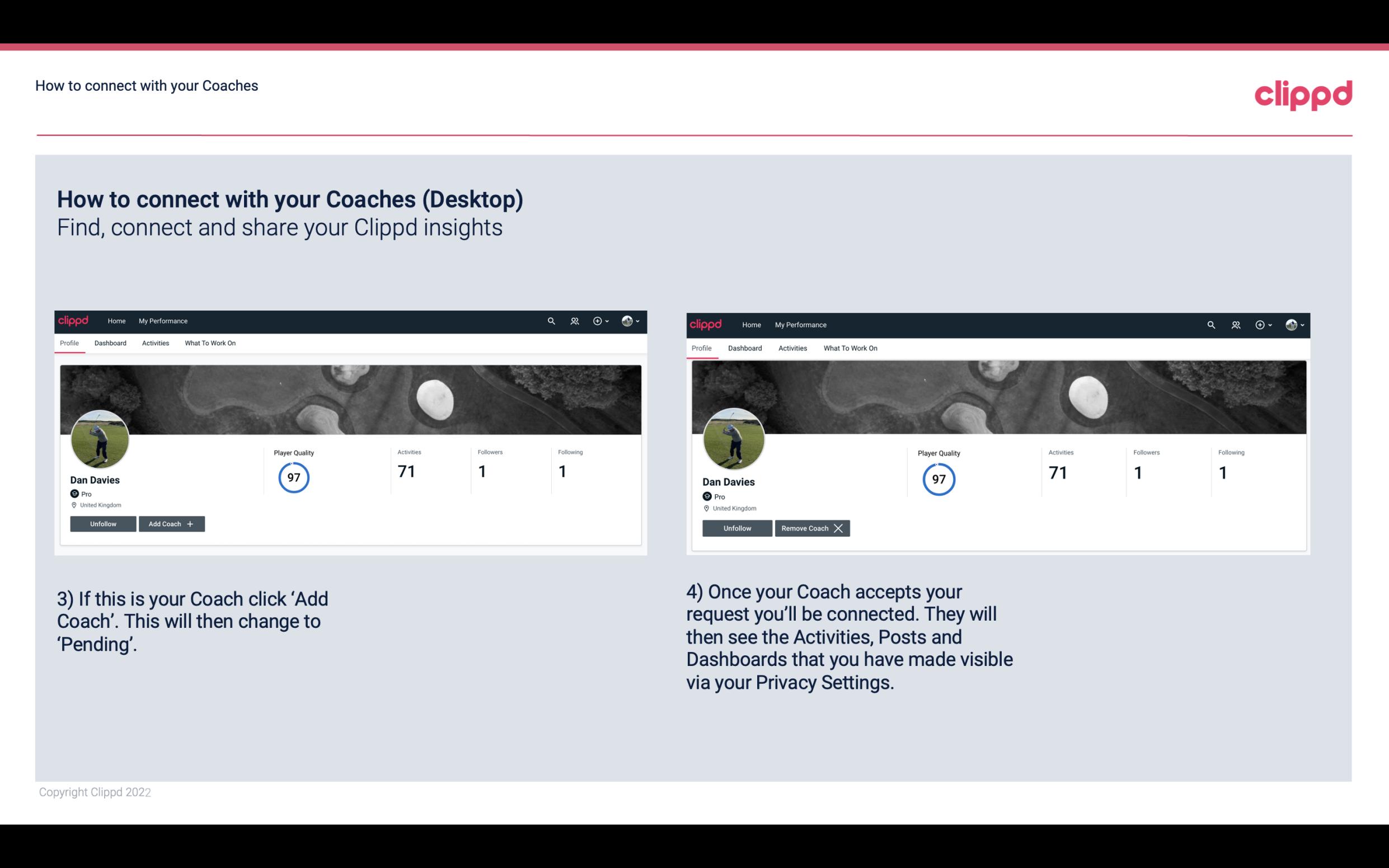
Task: Click 'Unfollow' on the connected coach profile
Action: pyautogui.click(x=736, y=528)
